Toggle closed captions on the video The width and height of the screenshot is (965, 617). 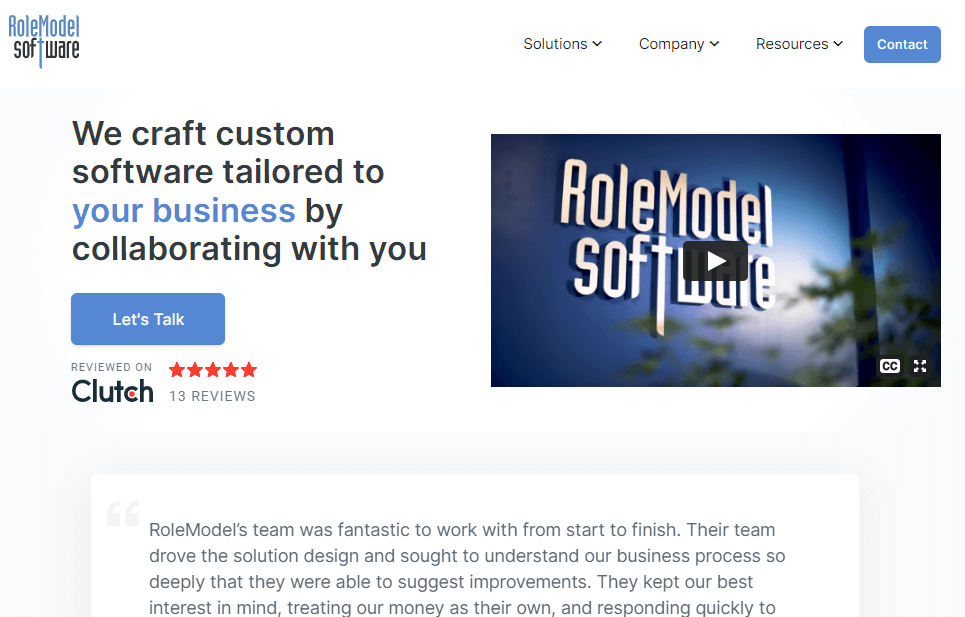(889, 366)
